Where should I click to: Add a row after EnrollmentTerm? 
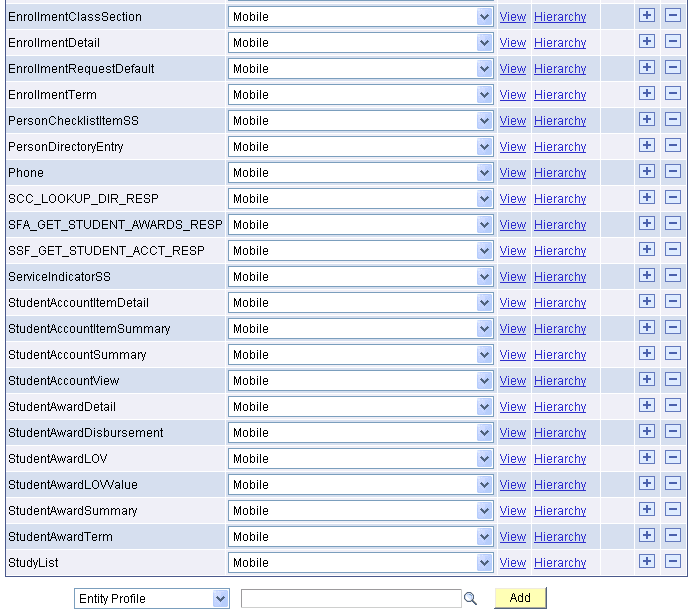point(647,93)
